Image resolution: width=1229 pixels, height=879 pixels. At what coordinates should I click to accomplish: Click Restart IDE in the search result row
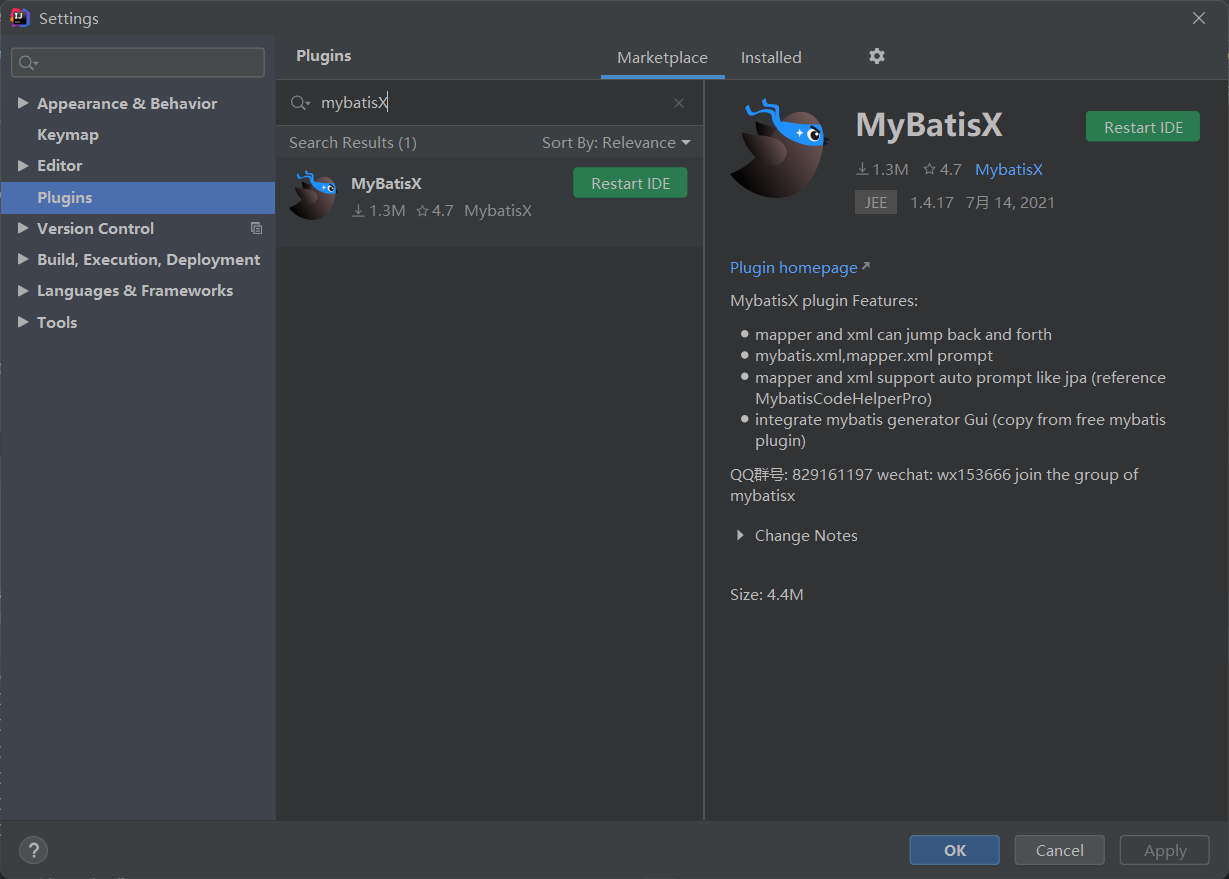tap(630, 183)
